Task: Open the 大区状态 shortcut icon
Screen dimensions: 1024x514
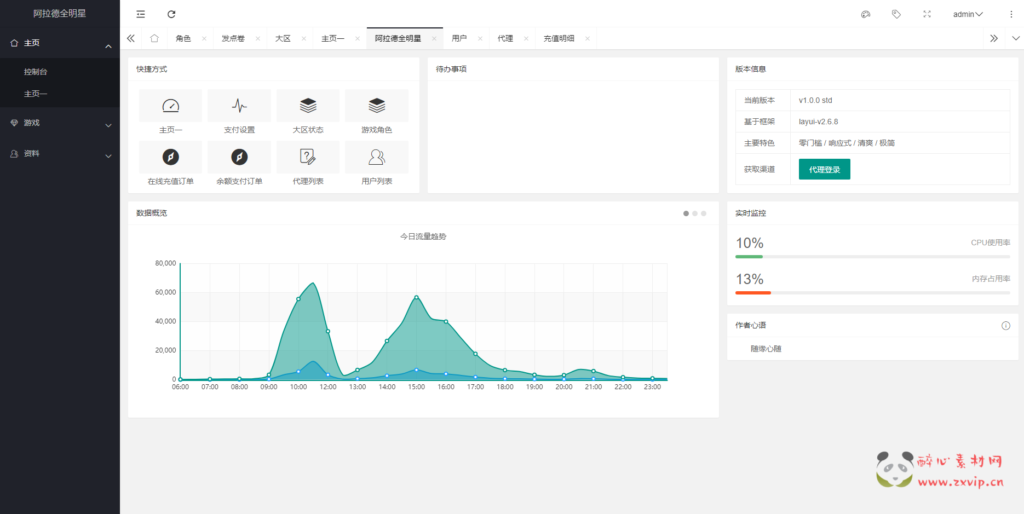Action: (308, 105)
